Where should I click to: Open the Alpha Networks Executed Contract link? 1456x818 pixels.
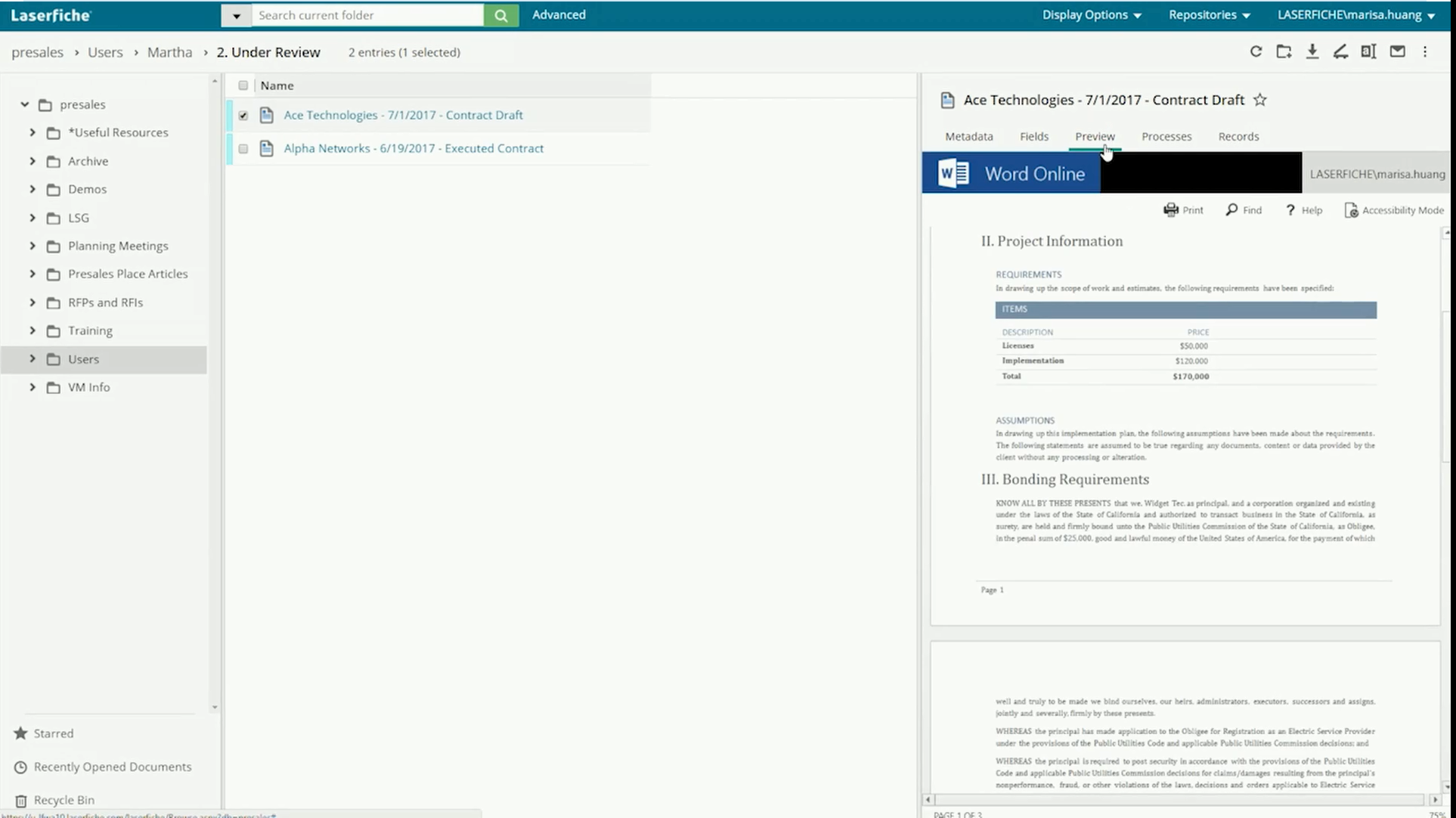414,149
